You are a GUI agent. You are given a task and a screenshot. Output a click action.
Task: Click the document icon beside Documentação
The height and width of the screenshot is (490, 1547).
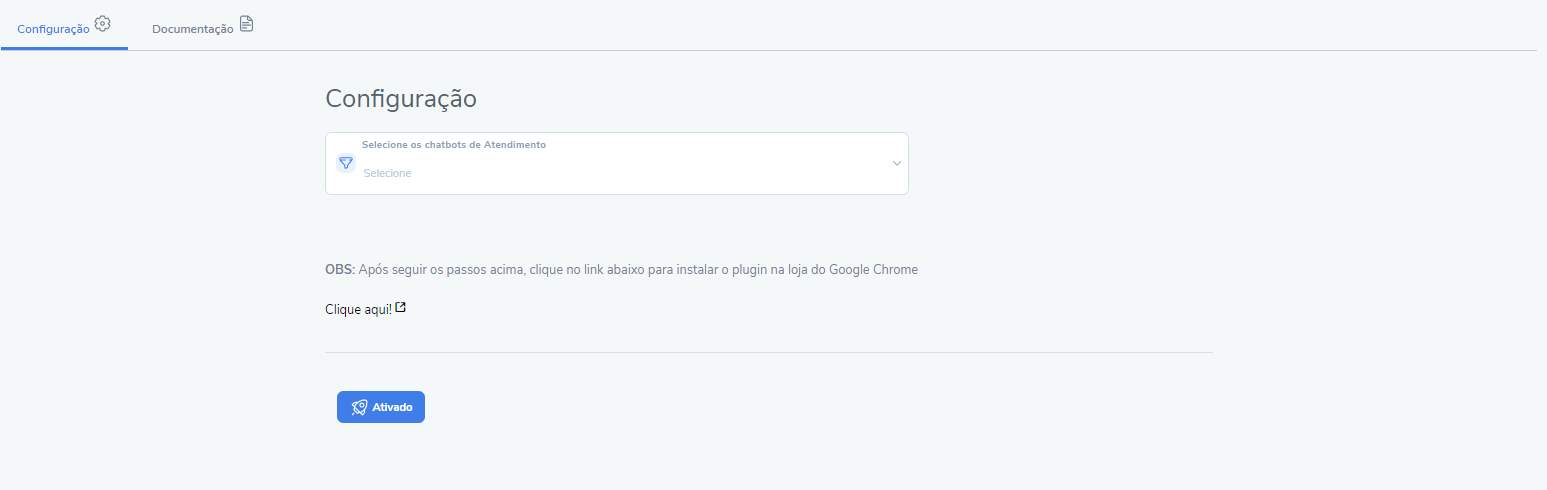coord(246,24)
